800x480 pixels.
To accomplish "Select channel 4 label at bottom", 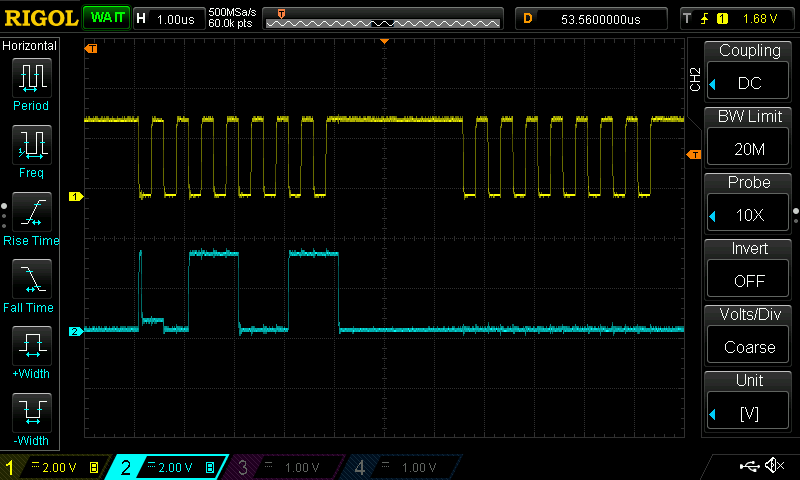I will coord(360,467).
